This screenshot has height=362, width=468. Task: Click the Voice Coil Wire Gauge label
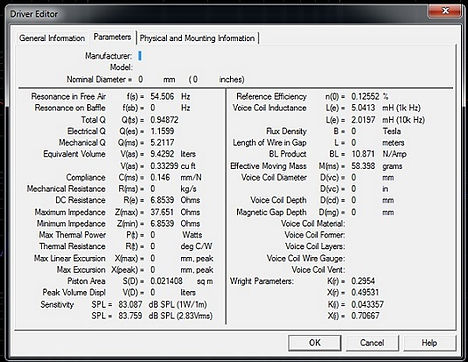coord(306,258)
